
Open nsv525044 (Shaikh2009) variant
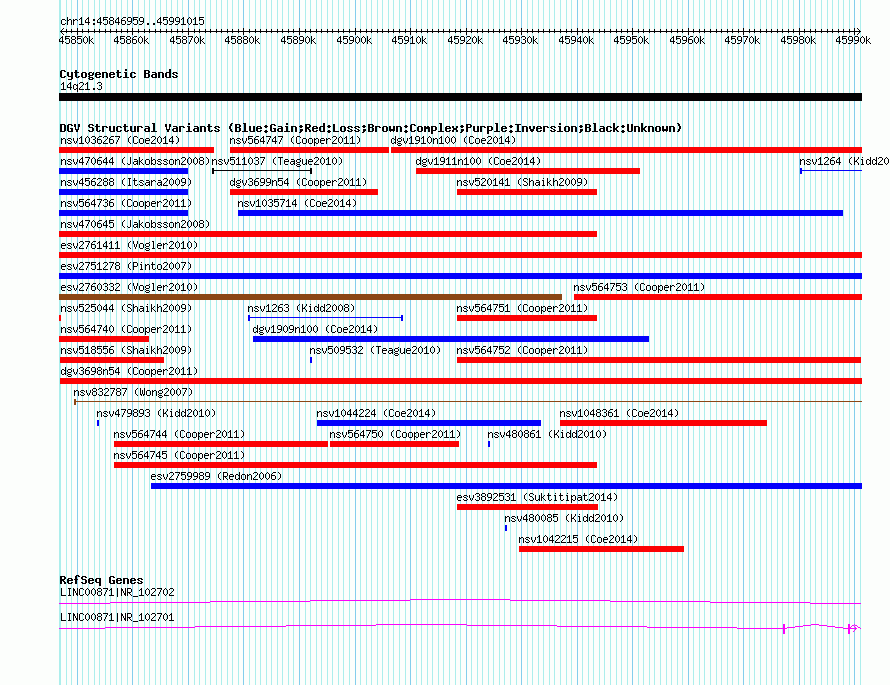[x=125, y=308]
